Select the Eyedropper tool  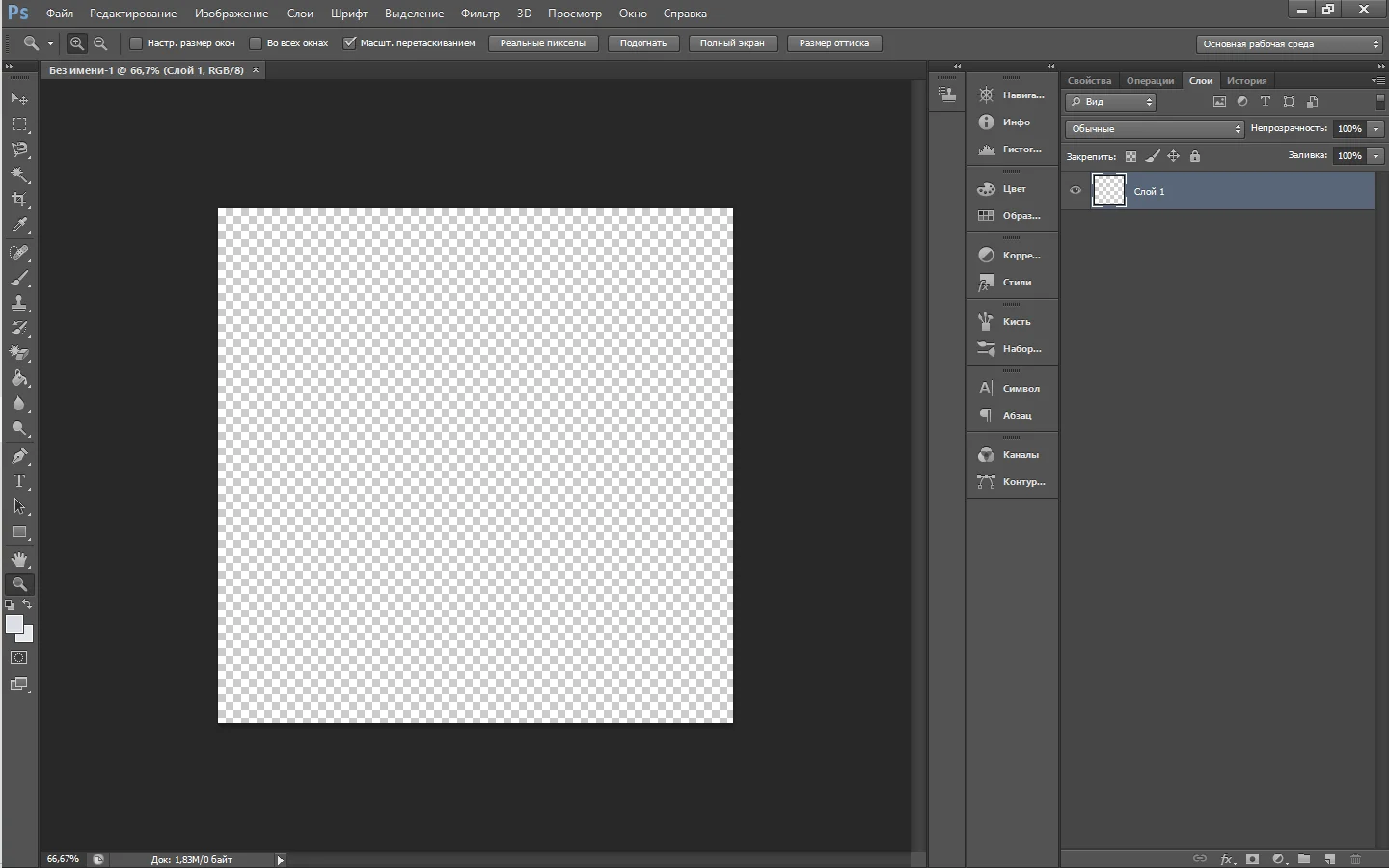coord(19,226)
